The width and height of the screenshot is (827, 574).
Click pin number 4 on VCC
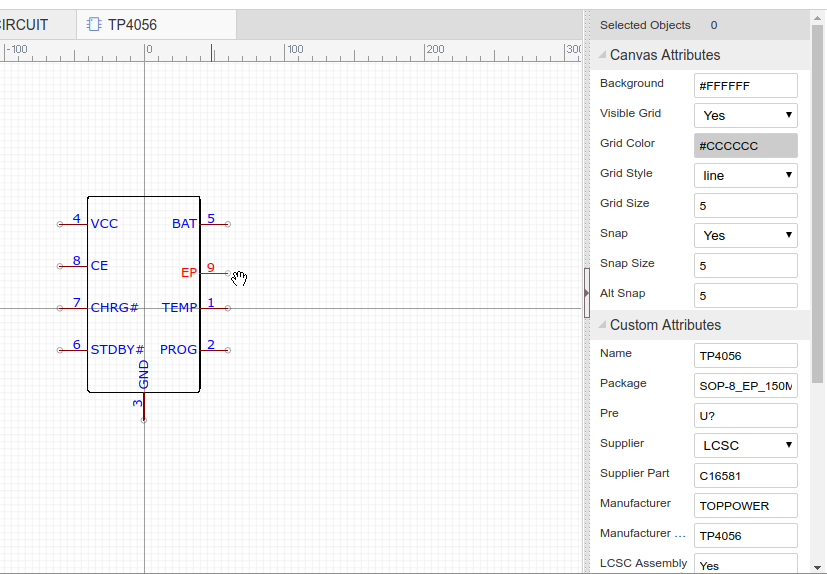(77, 218)
